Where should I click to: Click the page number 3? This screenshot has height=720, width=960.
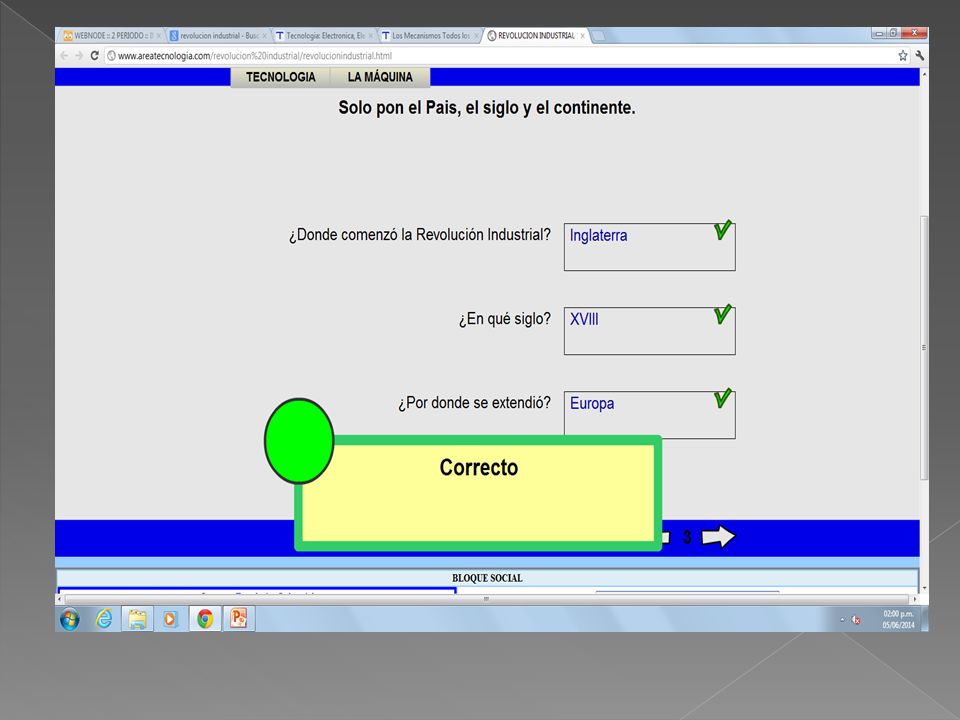pyautogui.click(x=687, y=537)
